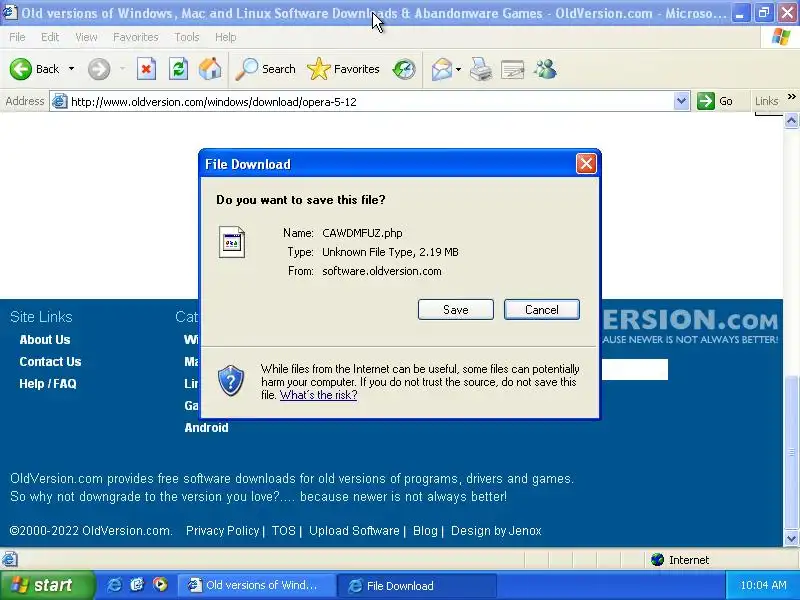800x600 pixels.
Task: Close the File Download dialog
Action: 586,164
